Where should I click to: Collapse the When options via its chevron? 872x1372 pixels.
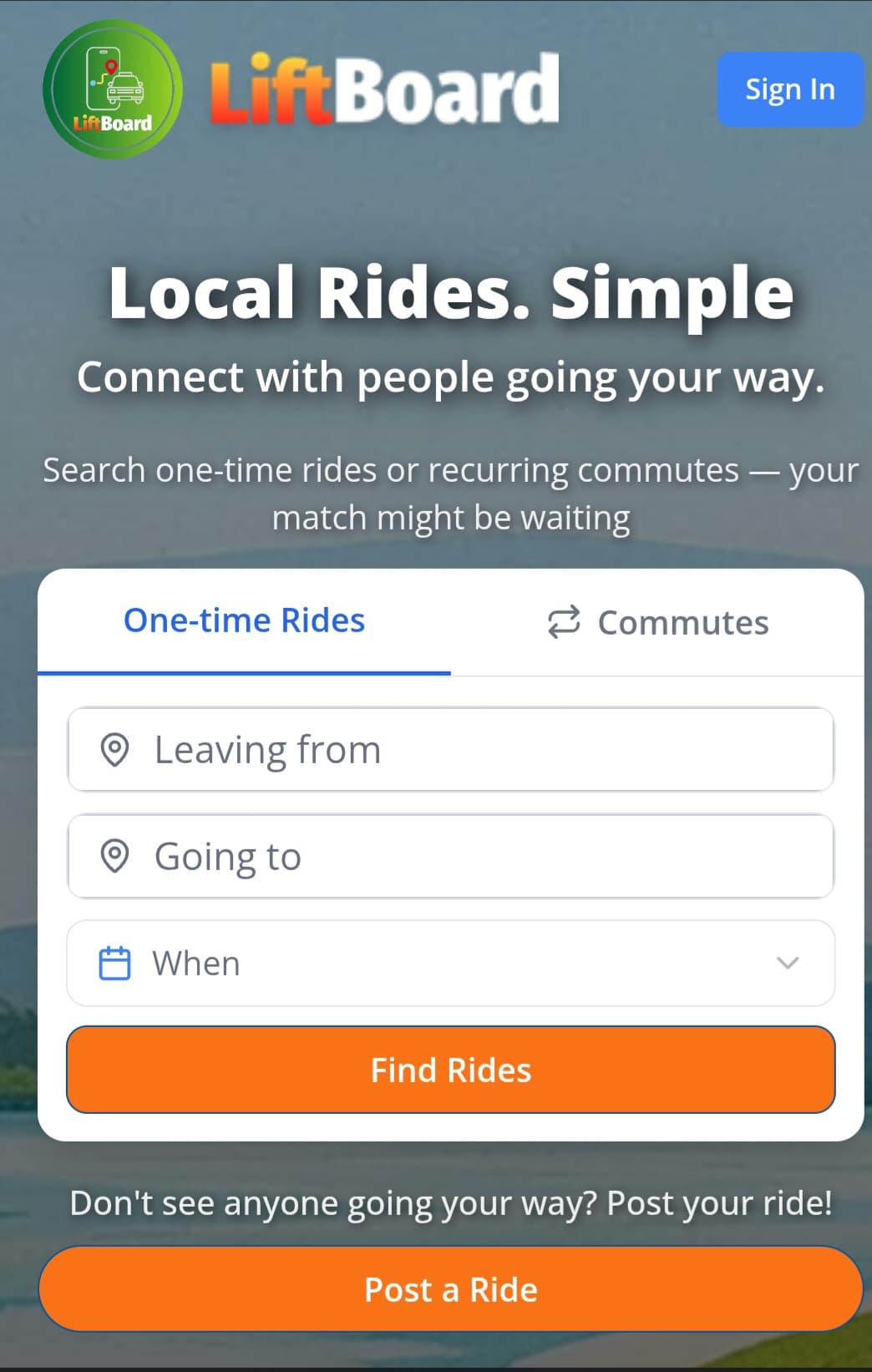(786, 964)
